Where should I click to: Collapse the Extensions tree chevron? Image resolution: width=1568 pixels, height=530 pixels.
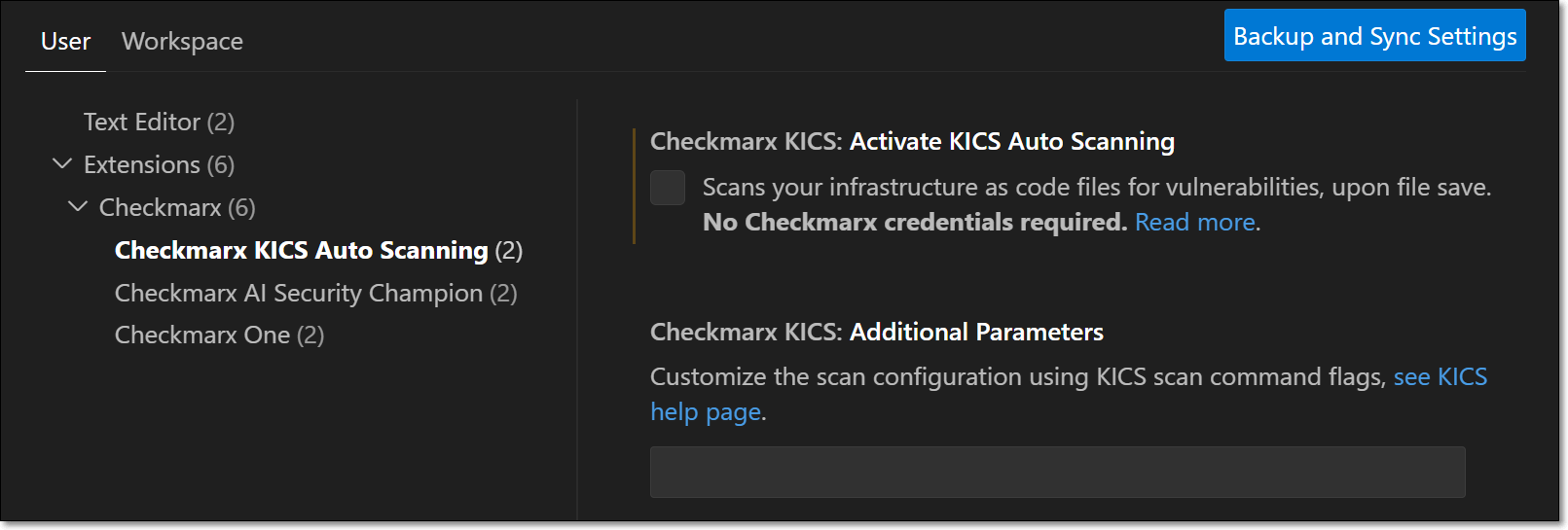click(62, 164)
